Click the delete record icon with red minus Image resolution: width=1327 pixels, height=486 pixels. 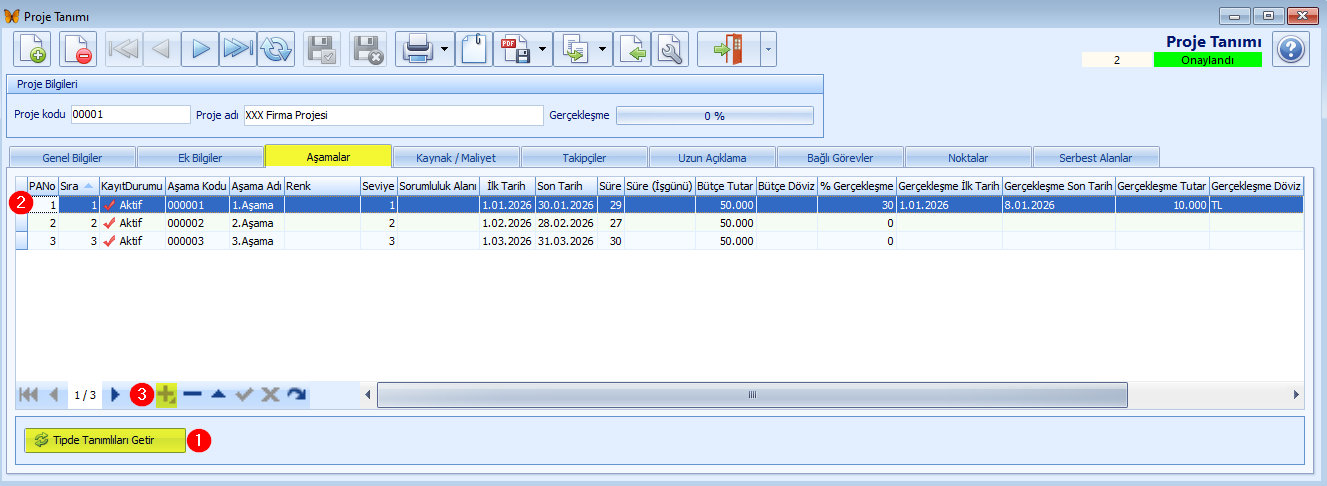[x=77, y=49]
